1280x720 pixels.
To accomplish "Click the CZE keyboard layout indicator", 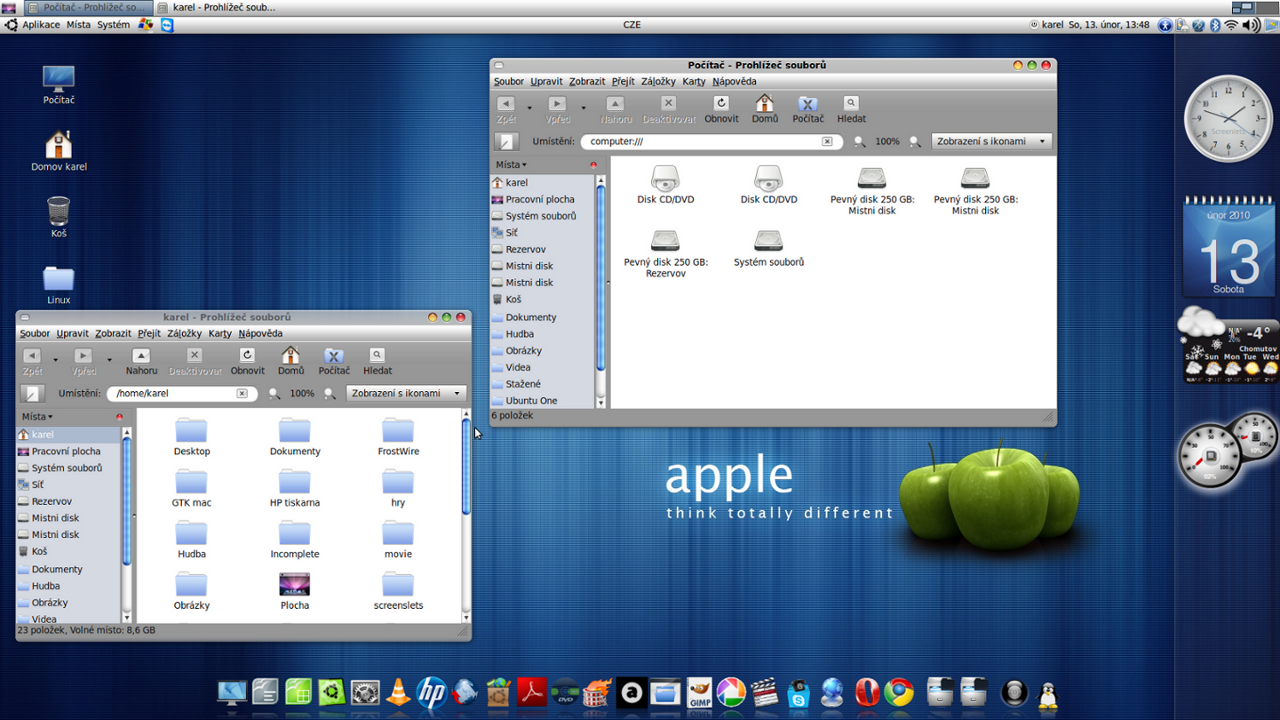I will (632, 25).
